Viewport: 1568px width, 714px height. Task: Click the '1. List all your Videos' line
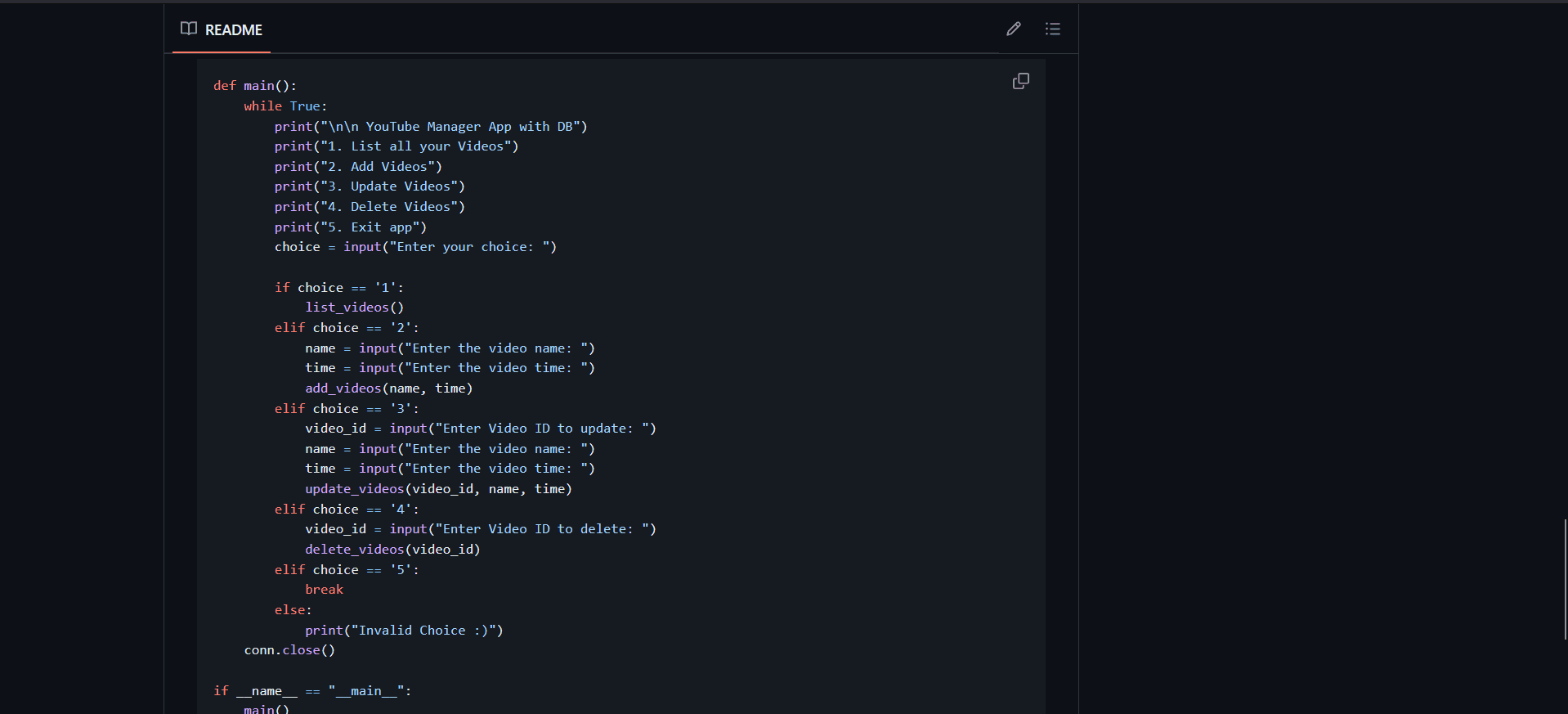pyautogui.click(x=396, y=146)
